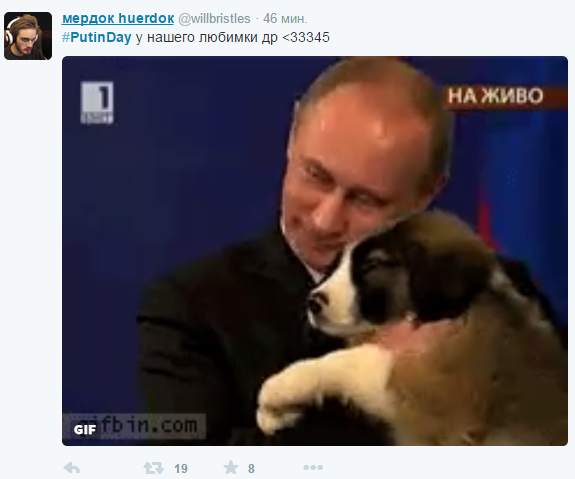Click the blue background area of the GIF
This screenshot has width=575, height=479.
point(176,176)
